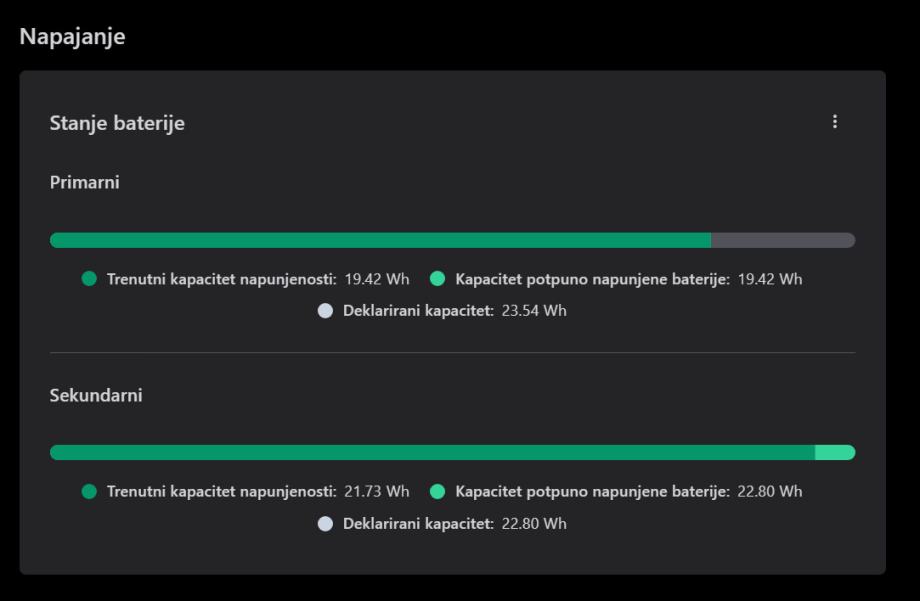Click the primary Deklarirani kapacitet label
Screen dimensions: 920x601
(x=419, y=311)
